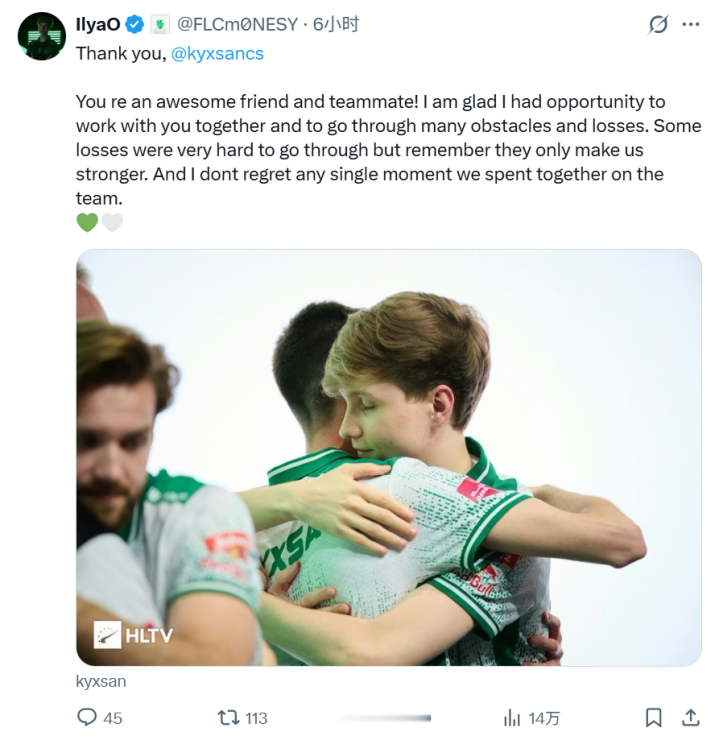Click the 45 replies count
This screenshot has width=719, height=744.
coord(113,718)
